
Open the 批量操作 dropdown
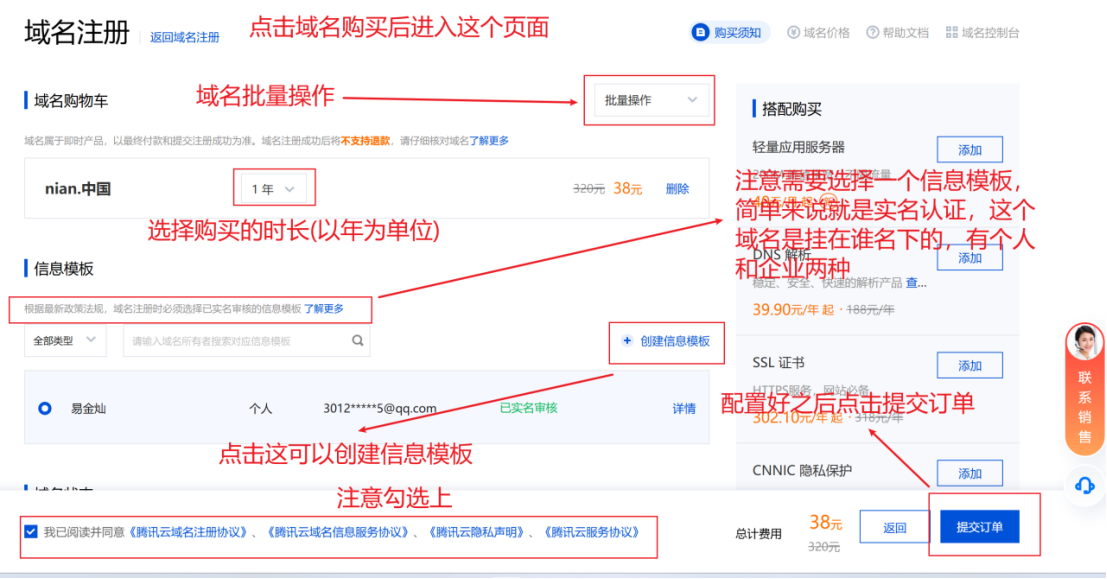click(650, 100)
